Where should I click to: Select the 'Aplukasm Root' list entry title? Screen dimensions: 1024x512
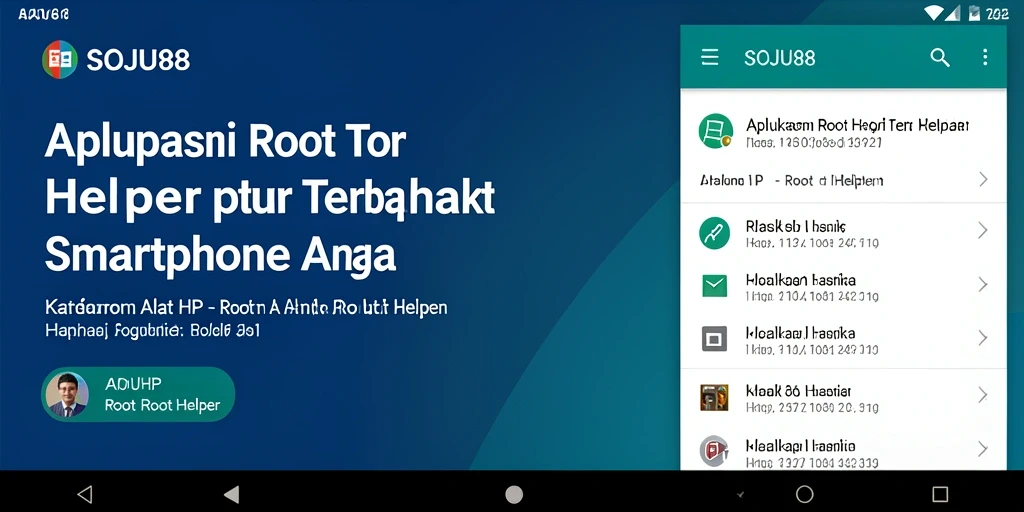(x=857, y=125)
